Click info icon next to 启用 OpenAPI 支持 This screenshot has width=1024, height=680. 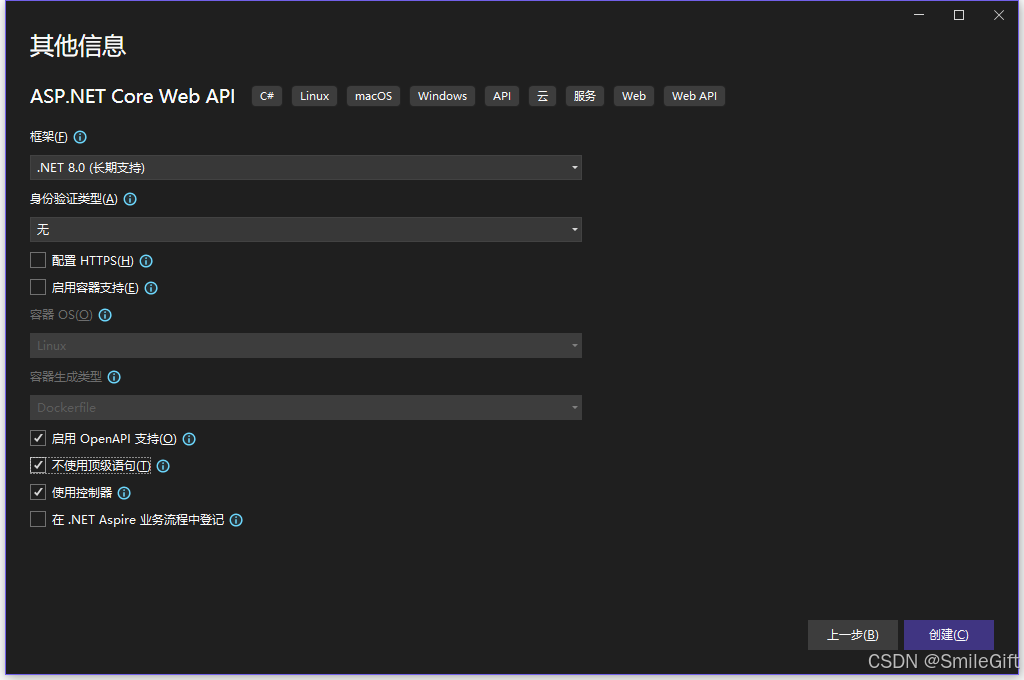pyautogui.click(x=189, y=439)
